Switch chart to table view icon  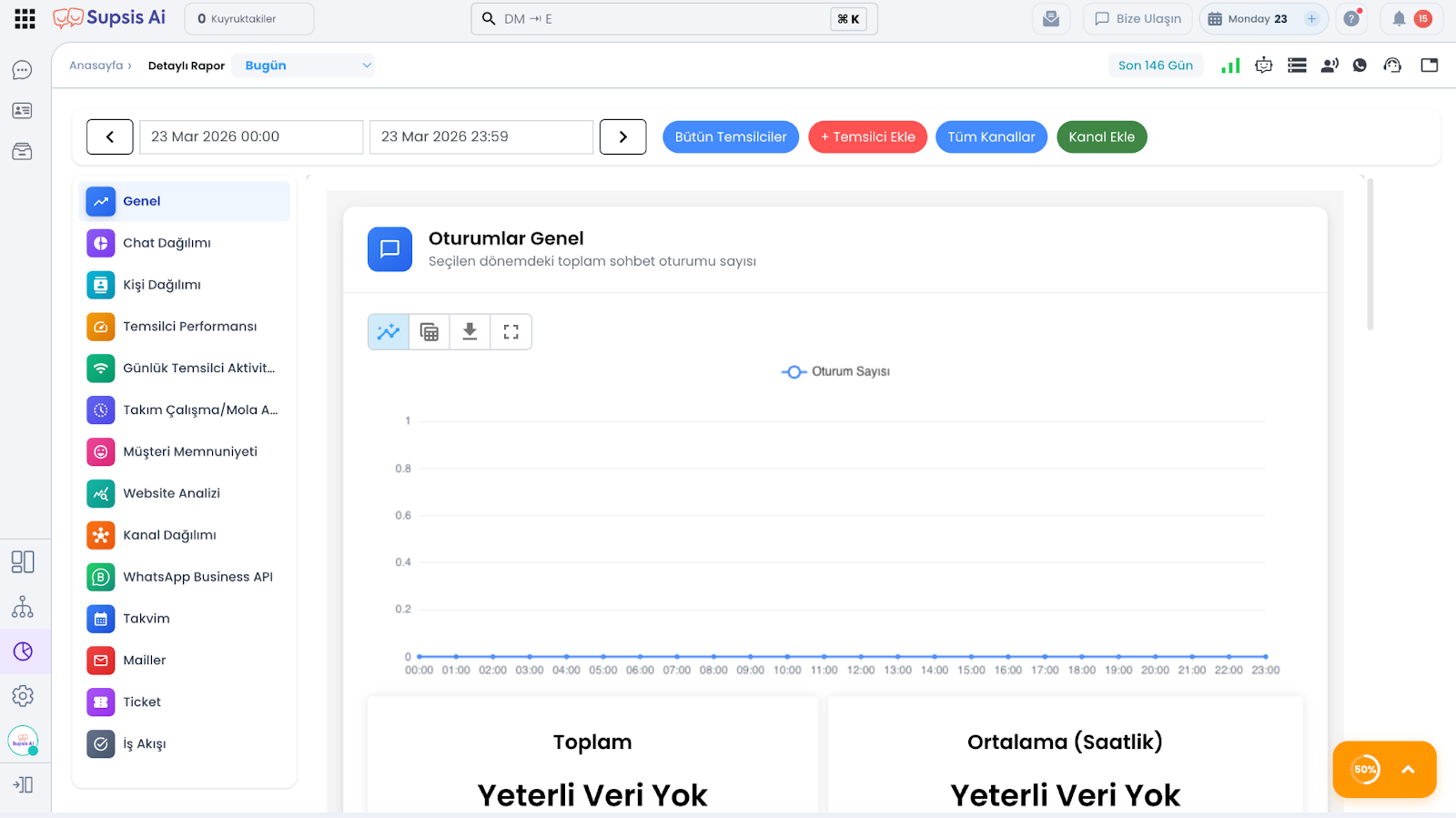click(x=430, y=332)
